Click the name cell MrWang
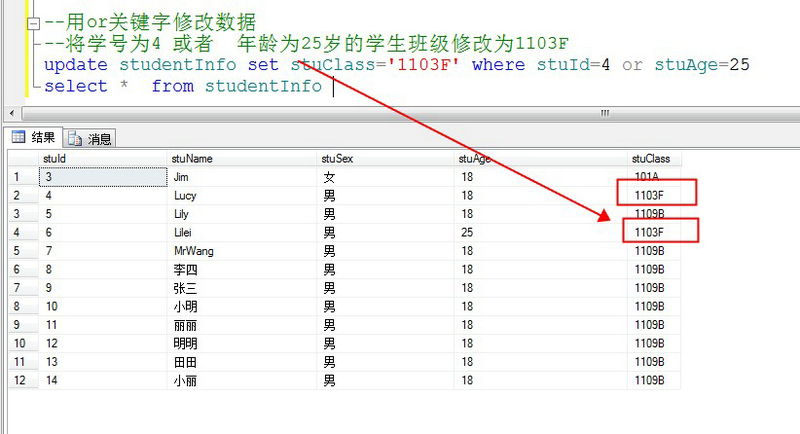 point(242,251)
